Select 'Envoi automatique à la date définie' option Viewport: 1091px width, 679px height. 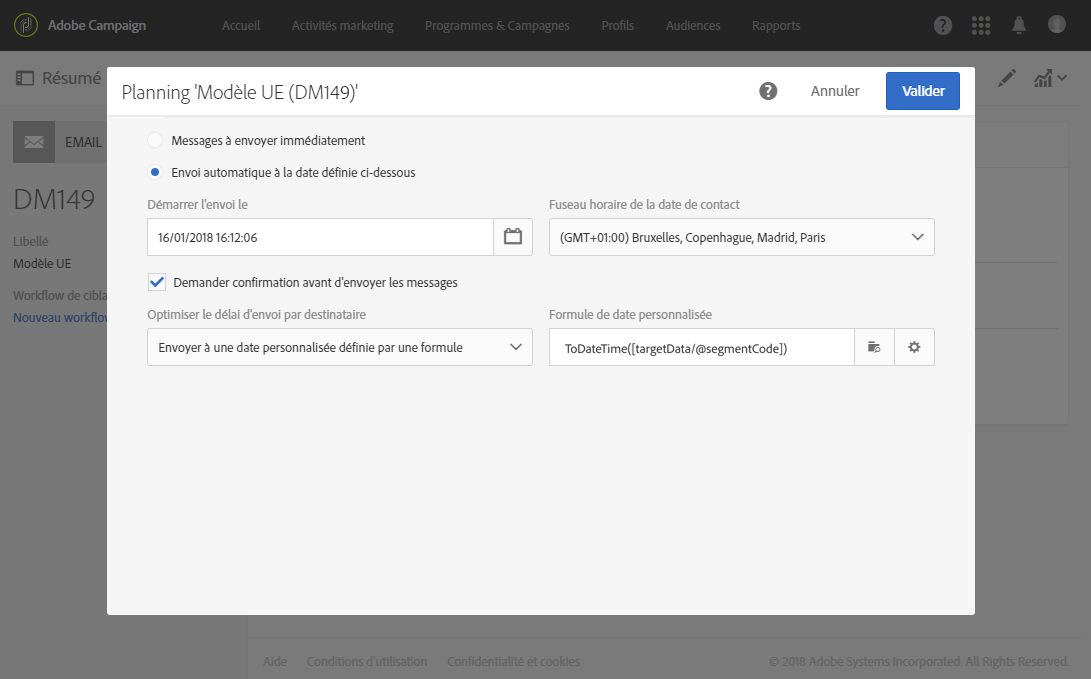coord(155,172)
